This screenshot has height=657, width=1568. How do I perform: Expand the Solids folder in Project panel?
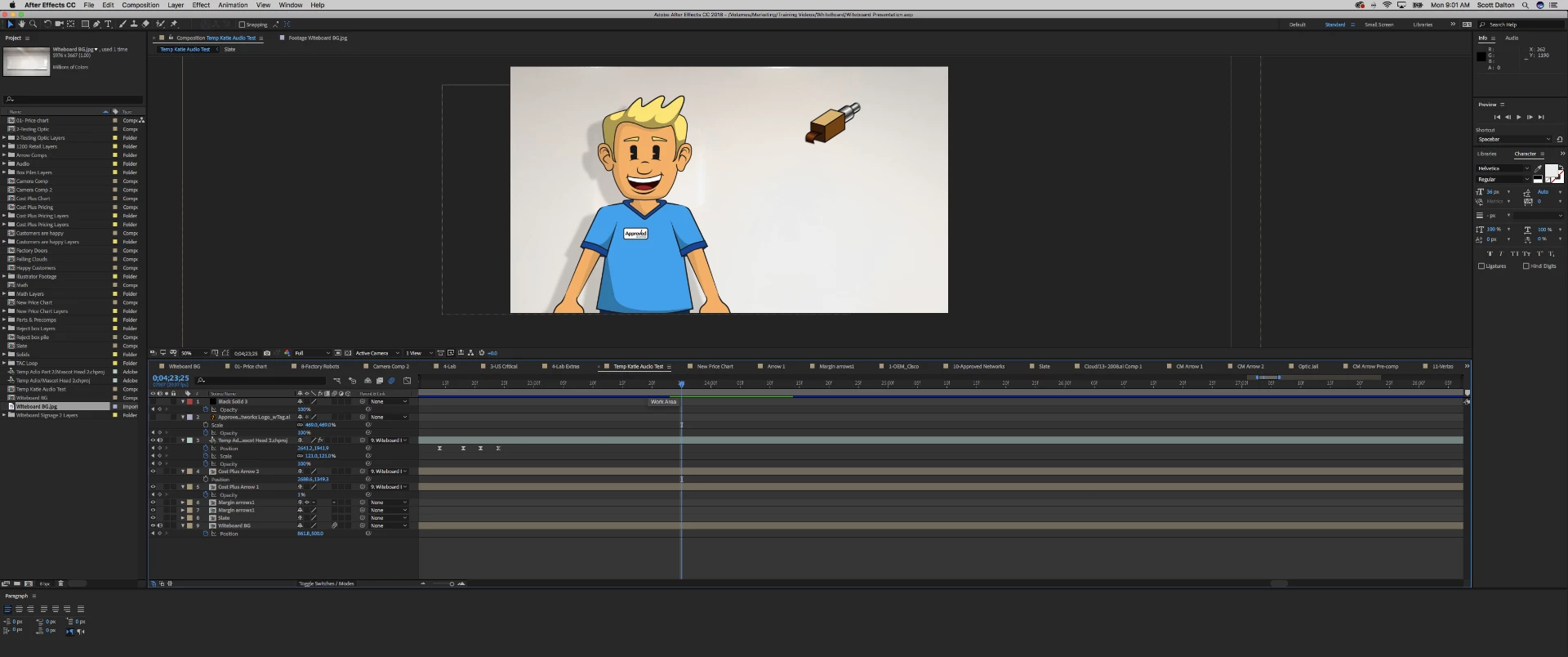coord(4,355)
